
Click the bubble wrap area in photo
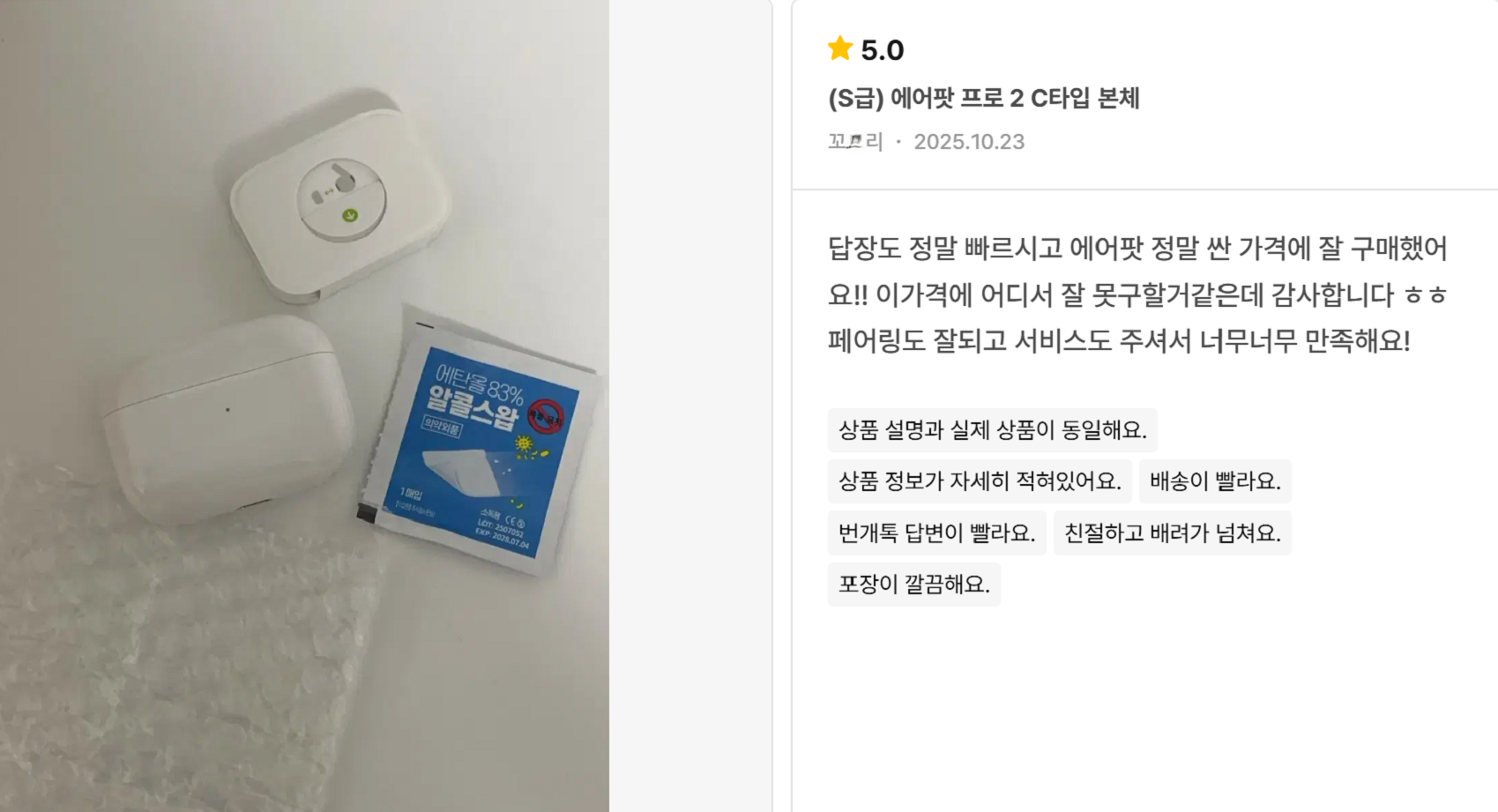(x=176, y=652)
